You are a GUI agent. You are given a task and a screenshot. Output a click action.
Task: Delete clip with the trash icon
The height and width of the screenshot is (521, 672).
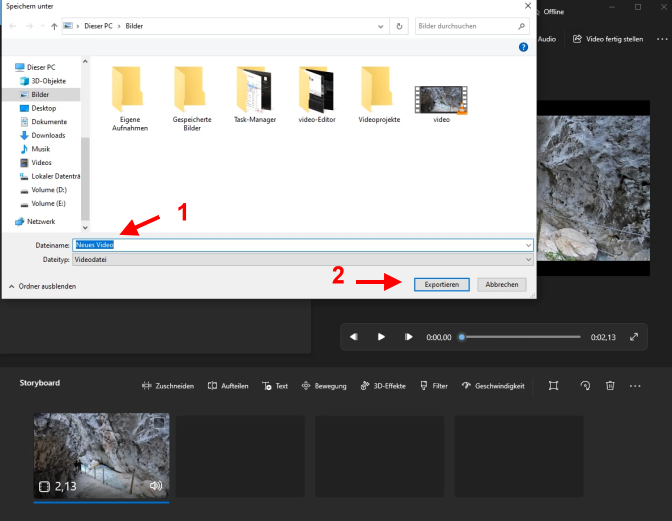tap(610, 386)
